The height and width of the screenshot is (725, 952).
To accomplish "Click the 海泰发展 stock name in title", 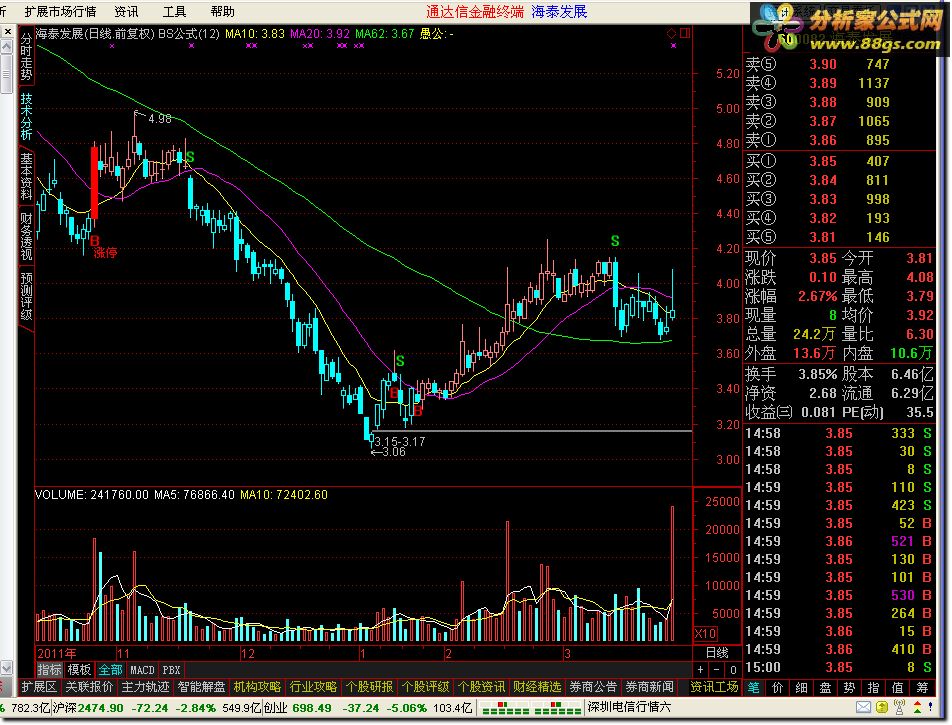I will [559, 12].
